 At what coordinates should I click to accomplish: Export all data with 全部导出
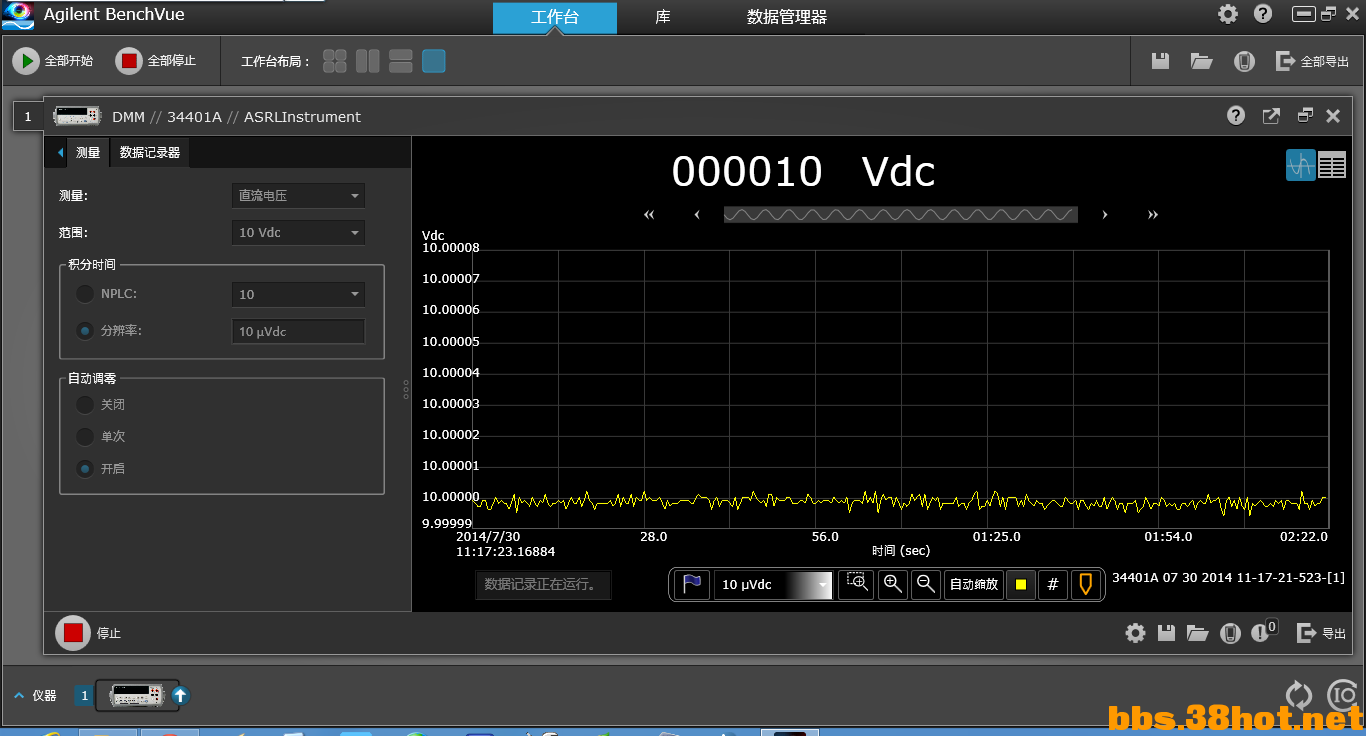click(x=1313, y=61)
